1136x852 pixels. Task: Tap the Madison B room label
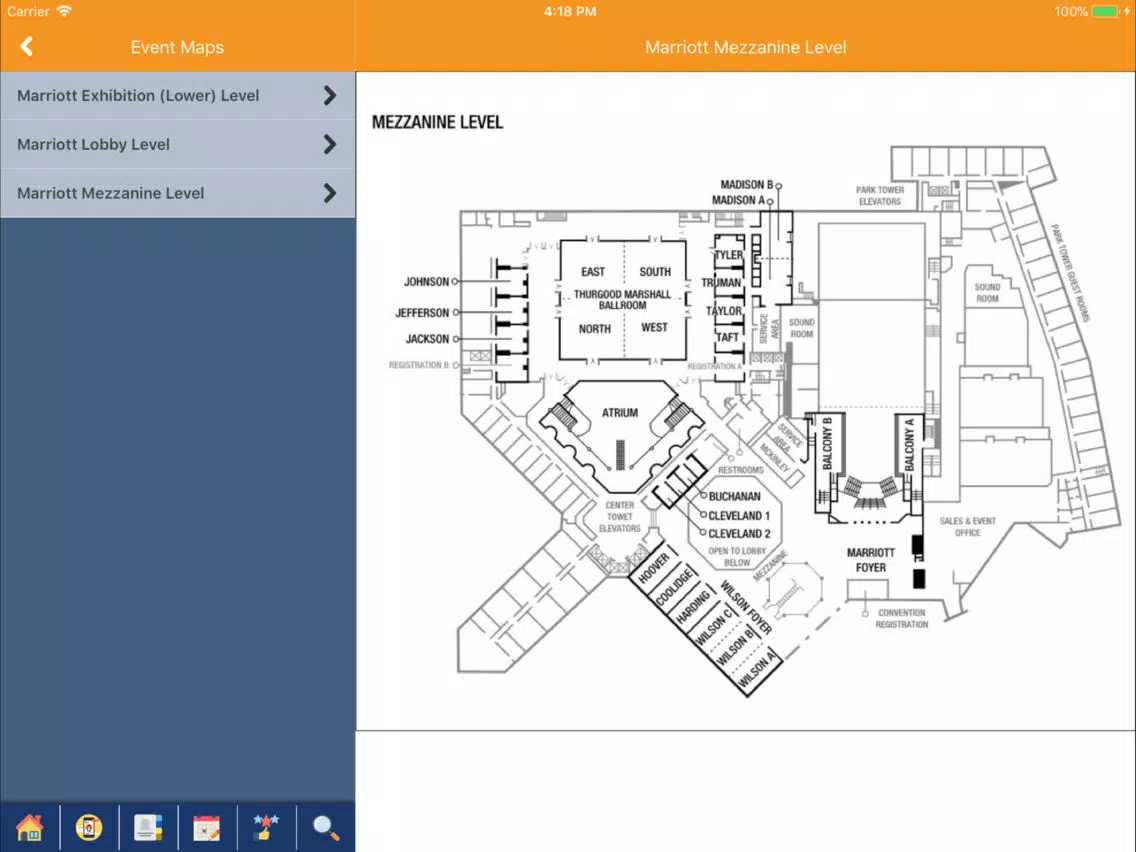[746, 185]
